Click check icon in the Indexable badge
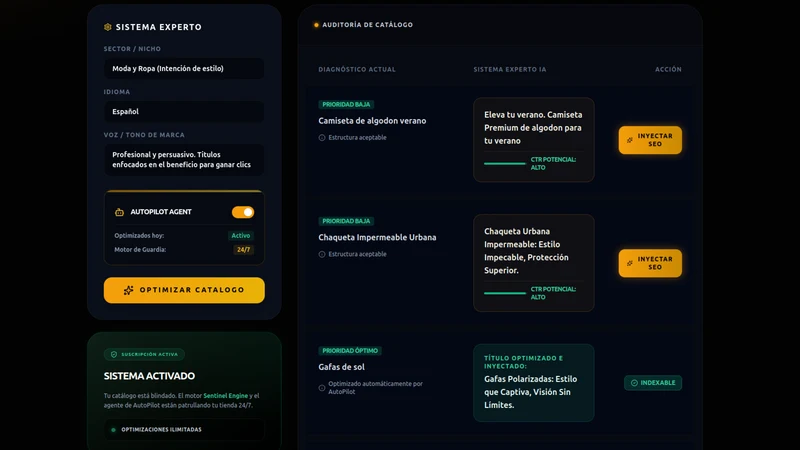 [634, 383]
